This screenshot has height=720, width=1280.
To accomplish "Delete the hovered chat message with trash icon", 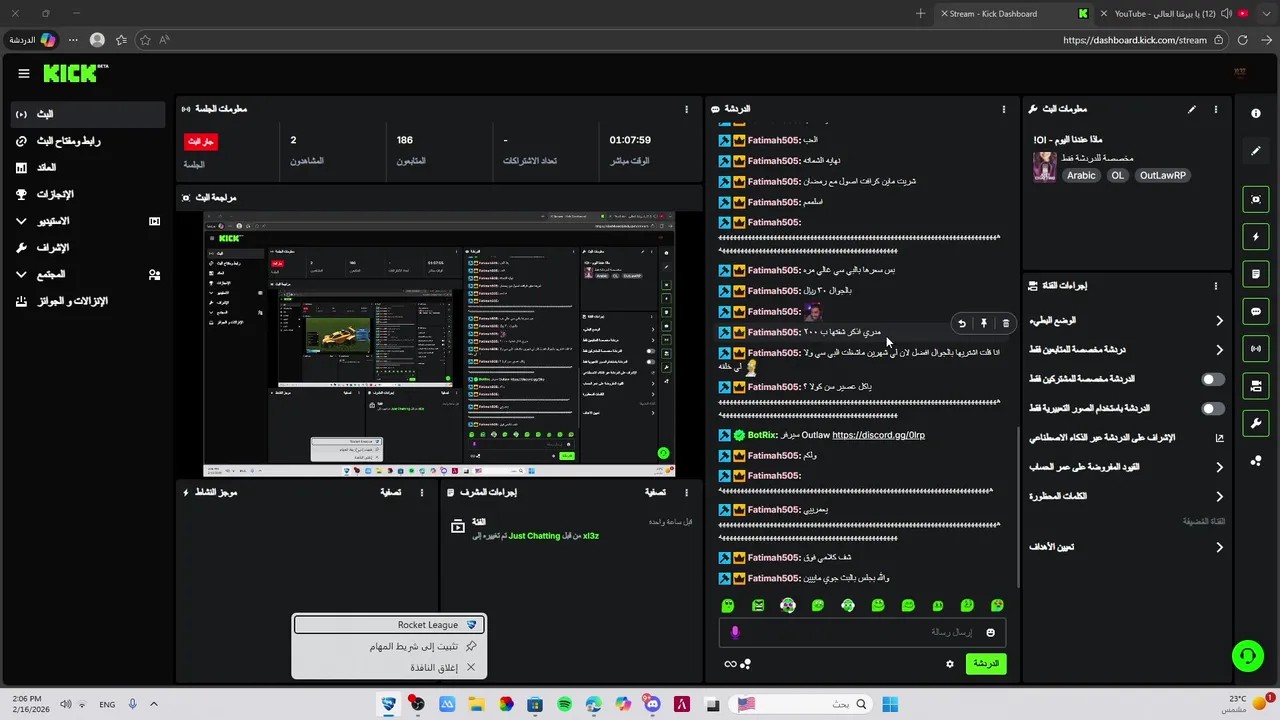I will [1006, 323].
